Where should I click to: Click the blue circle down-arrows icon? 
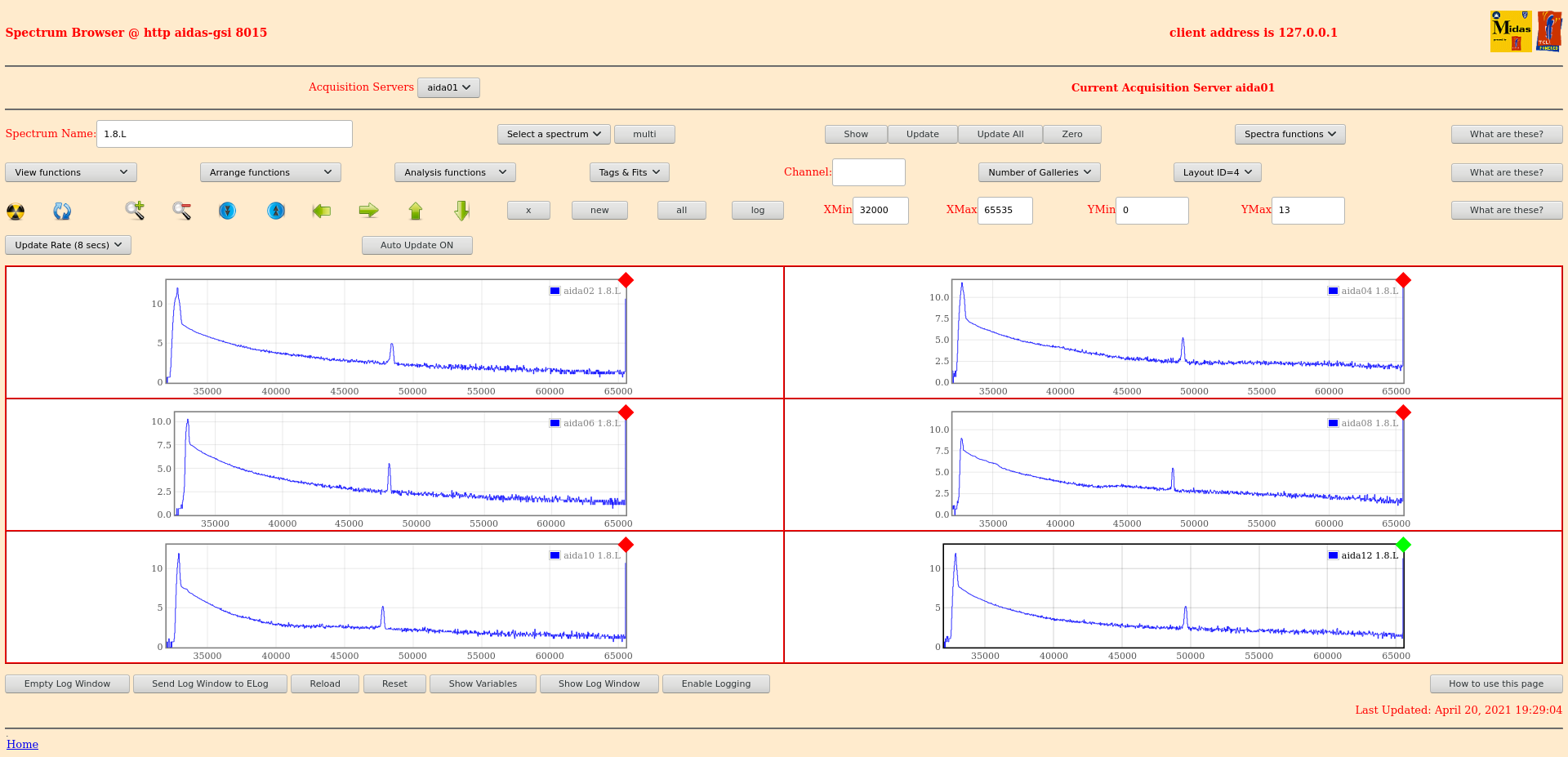coord(228,211)
